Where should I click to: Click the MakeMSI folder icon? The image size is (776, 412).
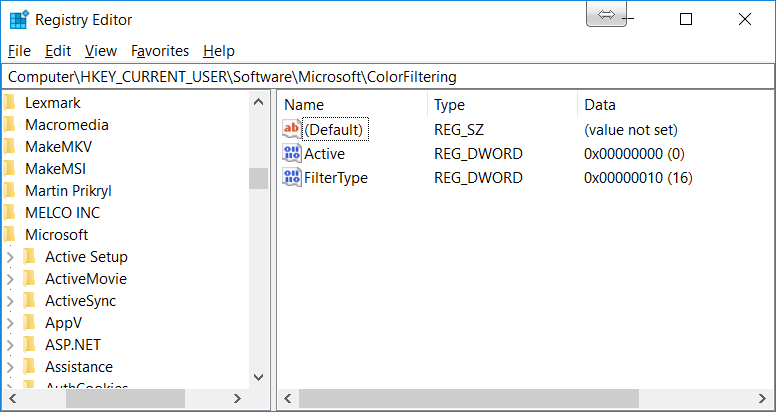[9, 169]
